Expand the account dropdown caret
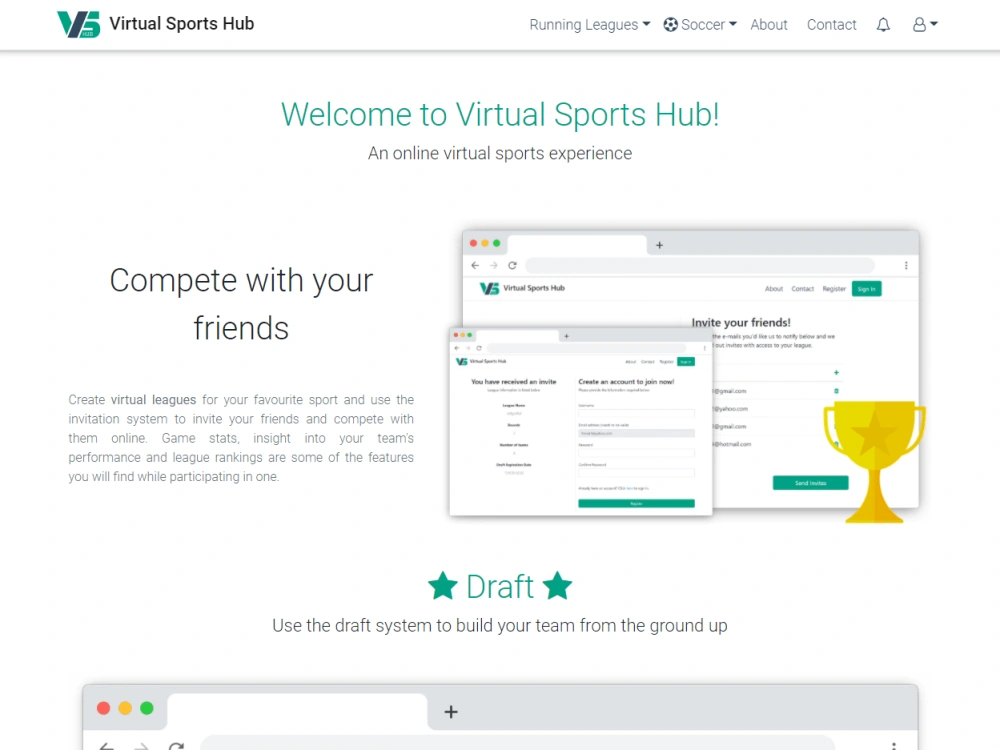1000x750 pixels. [932, 24]
